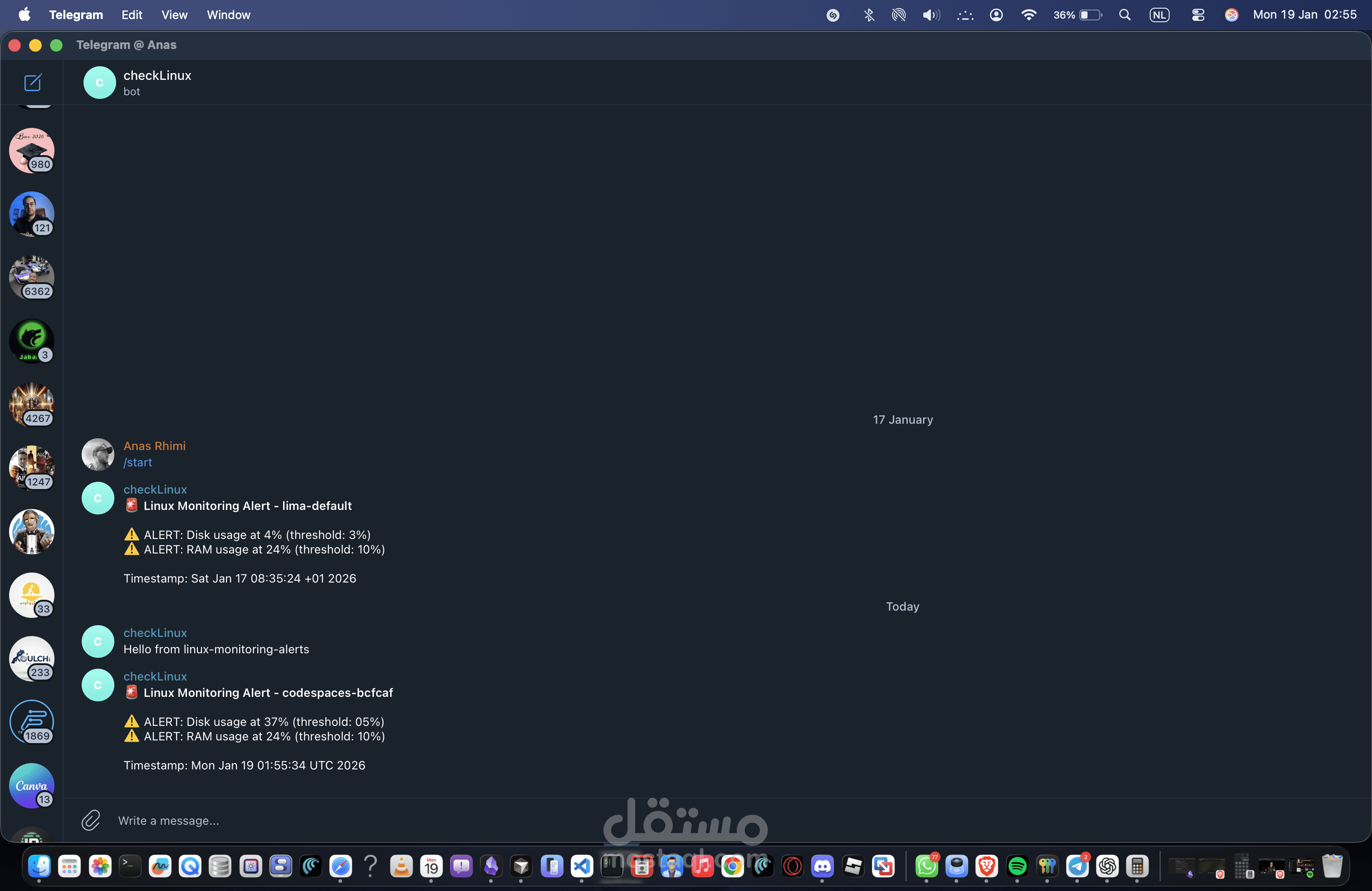
Task: Click the attach file paperclip icon
Action: point(90,820)
